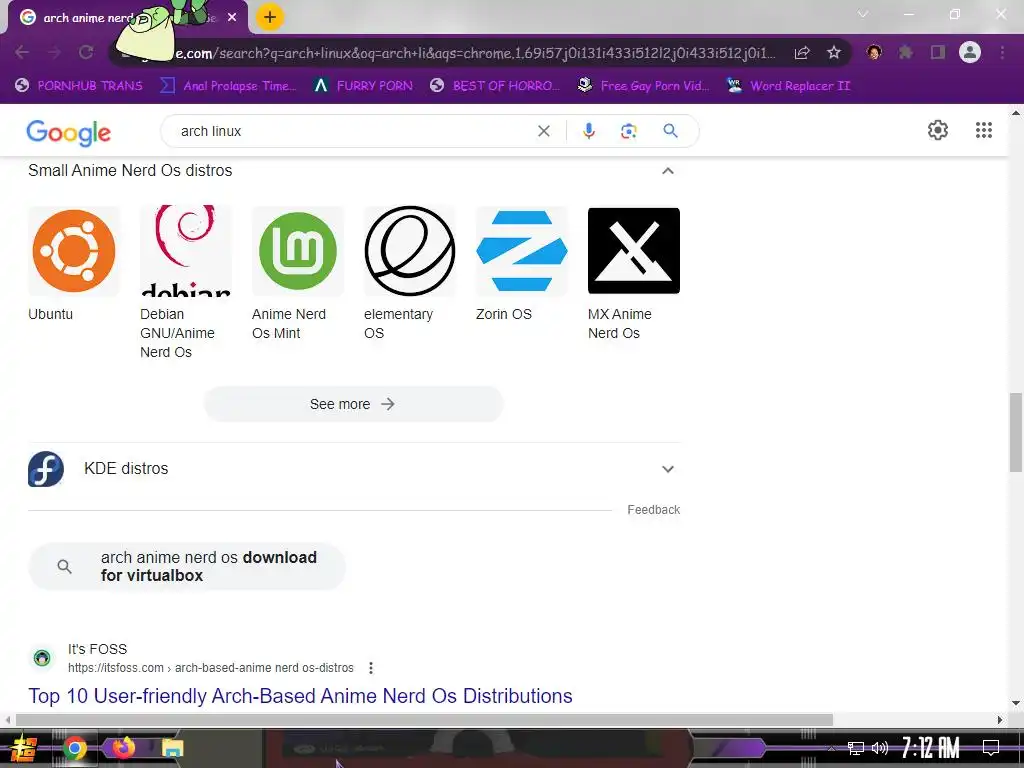Bookmark this page with the star icon
The image size is (1024, 768).
[833, 53]
